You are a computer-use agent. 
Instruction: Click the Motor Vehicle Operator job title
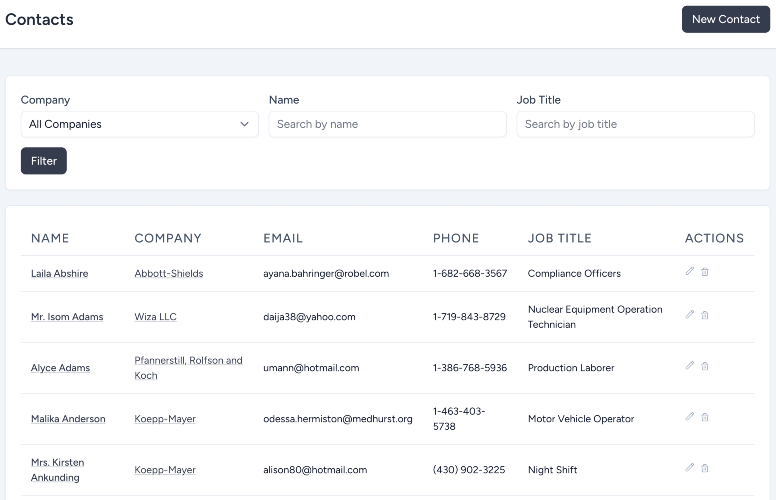point(581,419)
